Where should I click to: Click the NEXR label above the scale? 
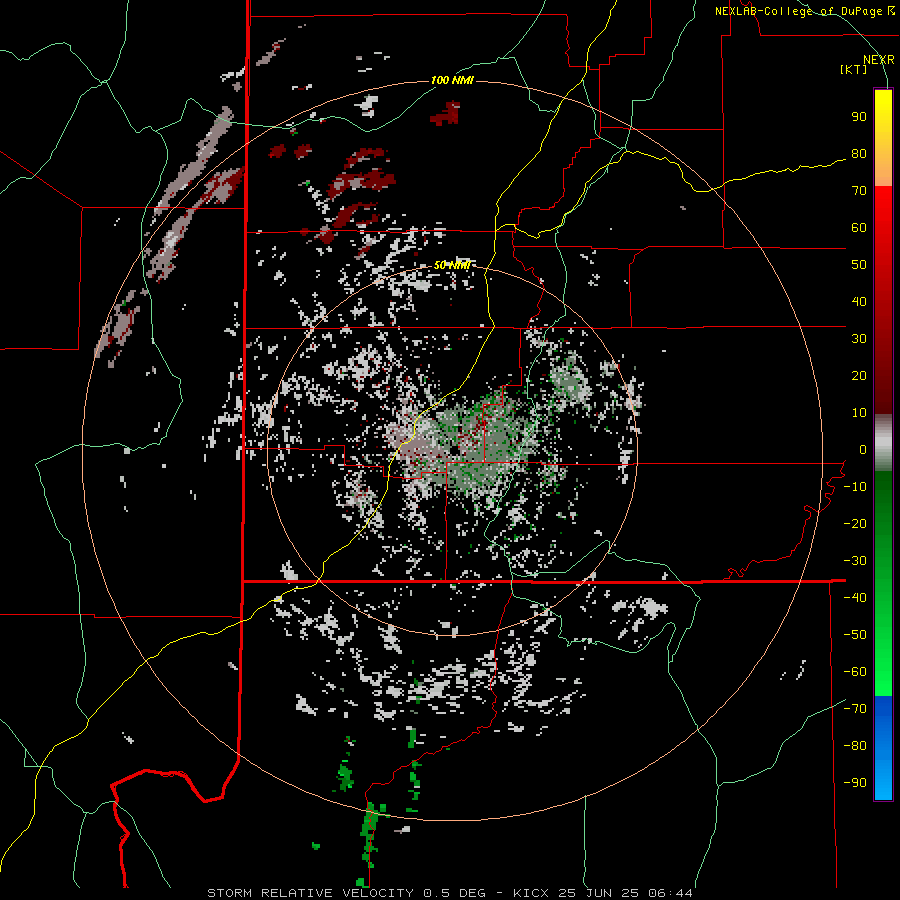879,60
